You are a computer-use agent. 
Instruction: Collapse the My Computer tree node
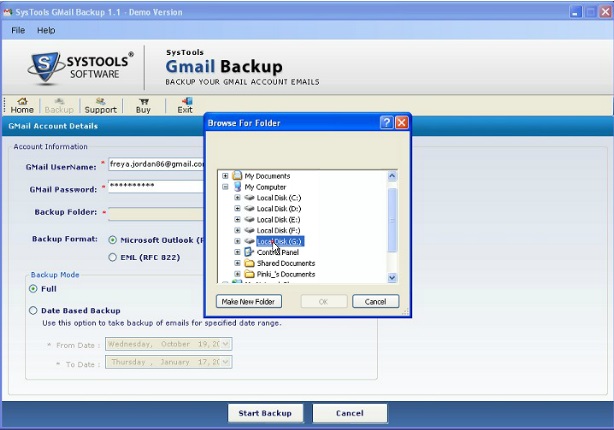coord(225,187)
